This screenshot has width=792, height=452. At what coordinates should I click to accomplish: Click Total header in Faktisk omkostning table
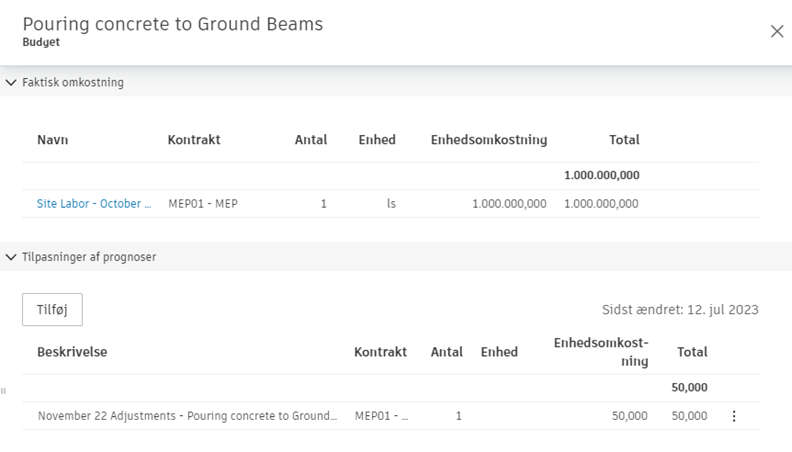624,140
